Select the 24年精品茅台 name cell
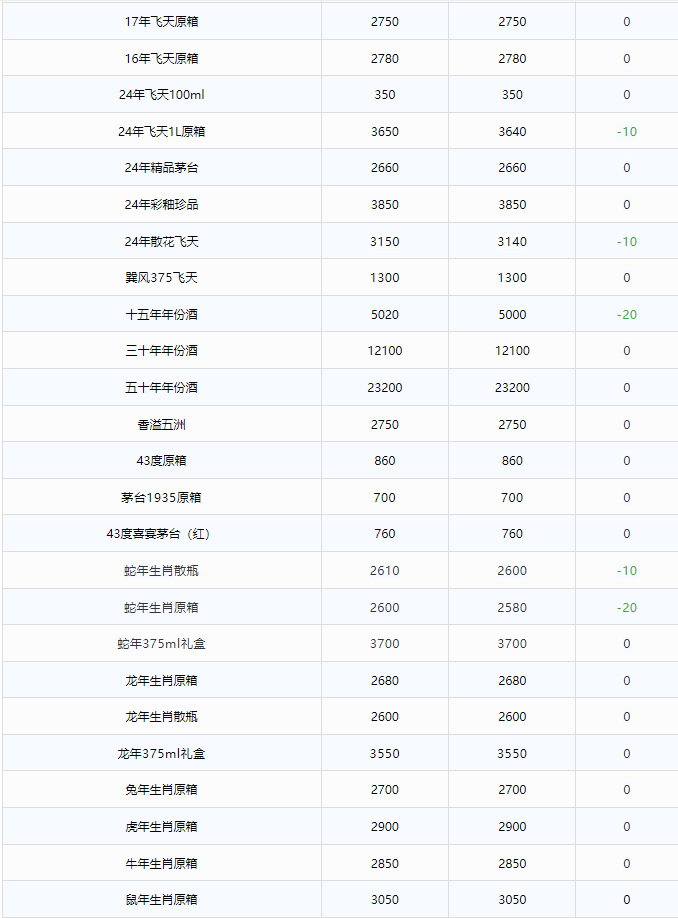The image size is (678, 918). click(162, 168)
